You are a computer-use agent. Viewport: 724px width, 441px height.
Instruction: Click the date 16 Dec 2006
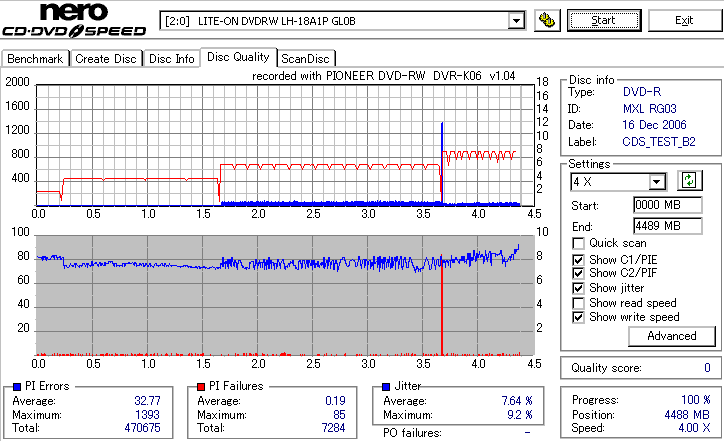click(654, 125)
